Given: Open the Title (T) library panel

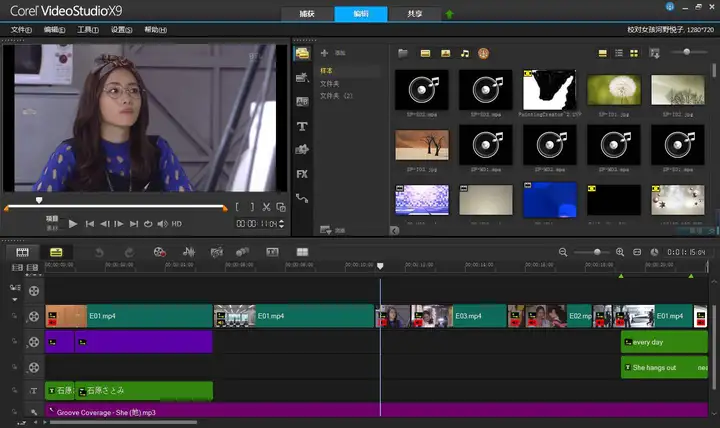Looking at the screenshot, I should pyautogui.click(x=302, y=126).
